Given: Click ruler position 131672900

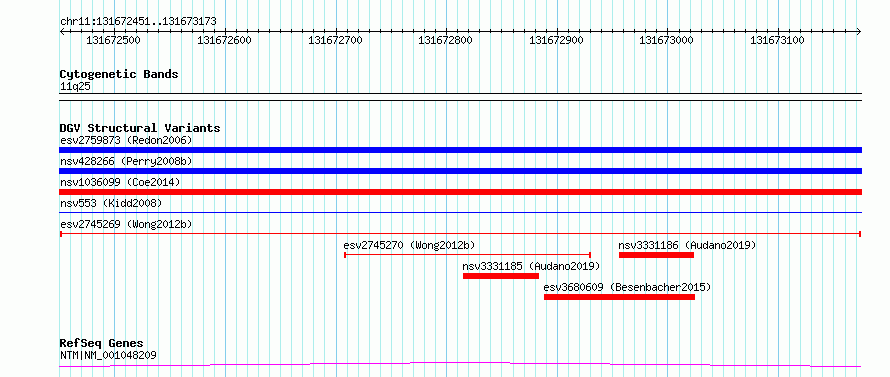Looking at the screenshot, I should pyautogui.click(x=556, y=40).
